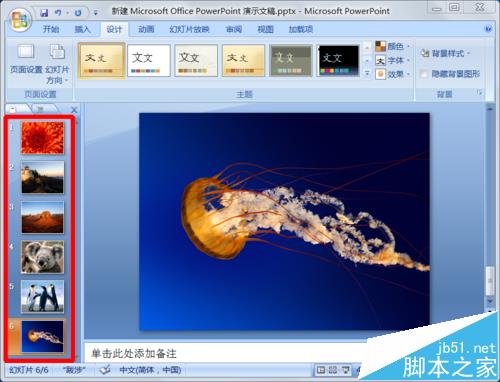Close the slide thumbnail pane

74,110
